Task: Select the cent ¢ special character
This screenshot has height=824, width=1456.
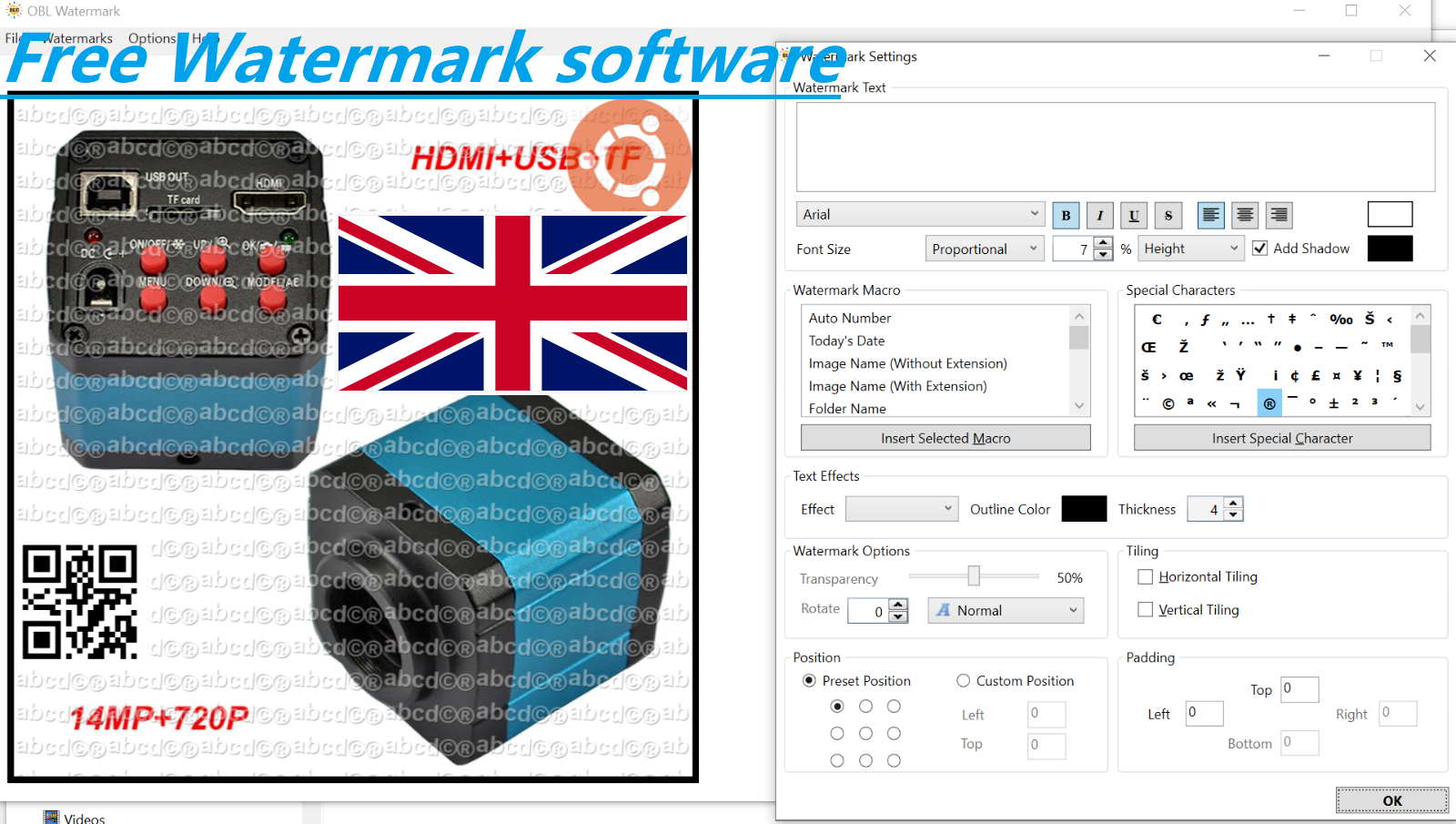Action: 1294,375
